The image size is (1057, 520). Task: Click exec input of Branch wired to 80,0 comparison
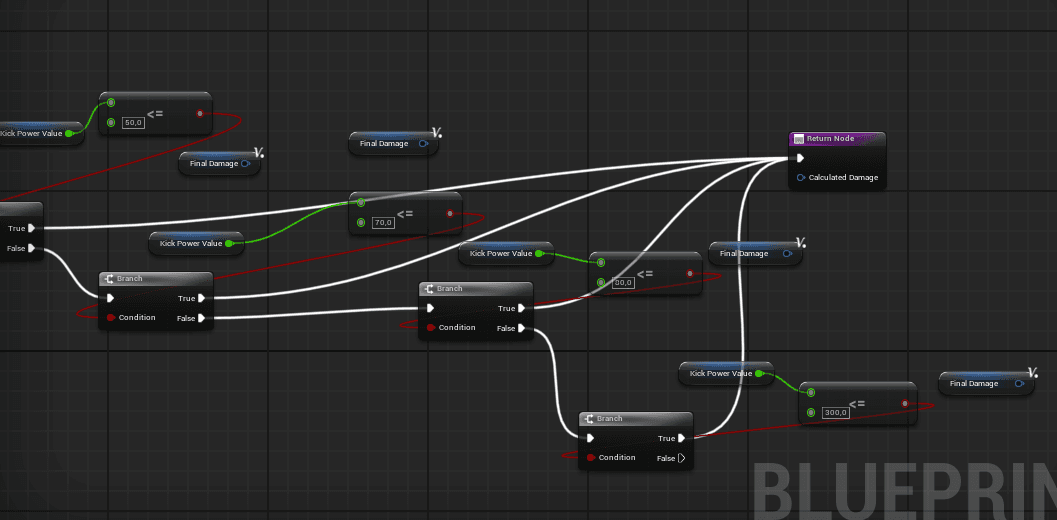(430, 308)
